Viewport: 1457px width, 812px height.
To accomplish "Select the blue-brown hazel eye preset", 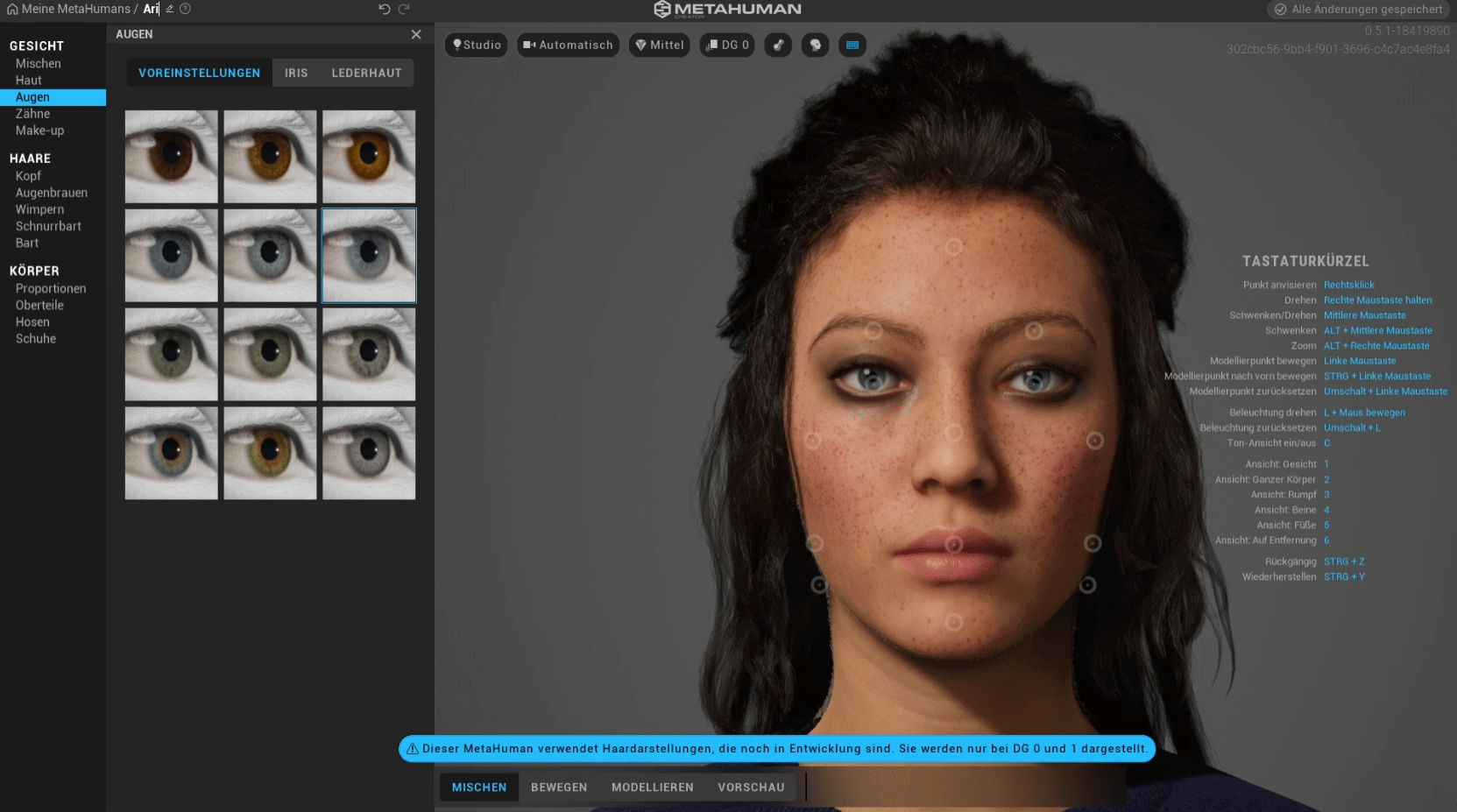I will click(172, 453).
